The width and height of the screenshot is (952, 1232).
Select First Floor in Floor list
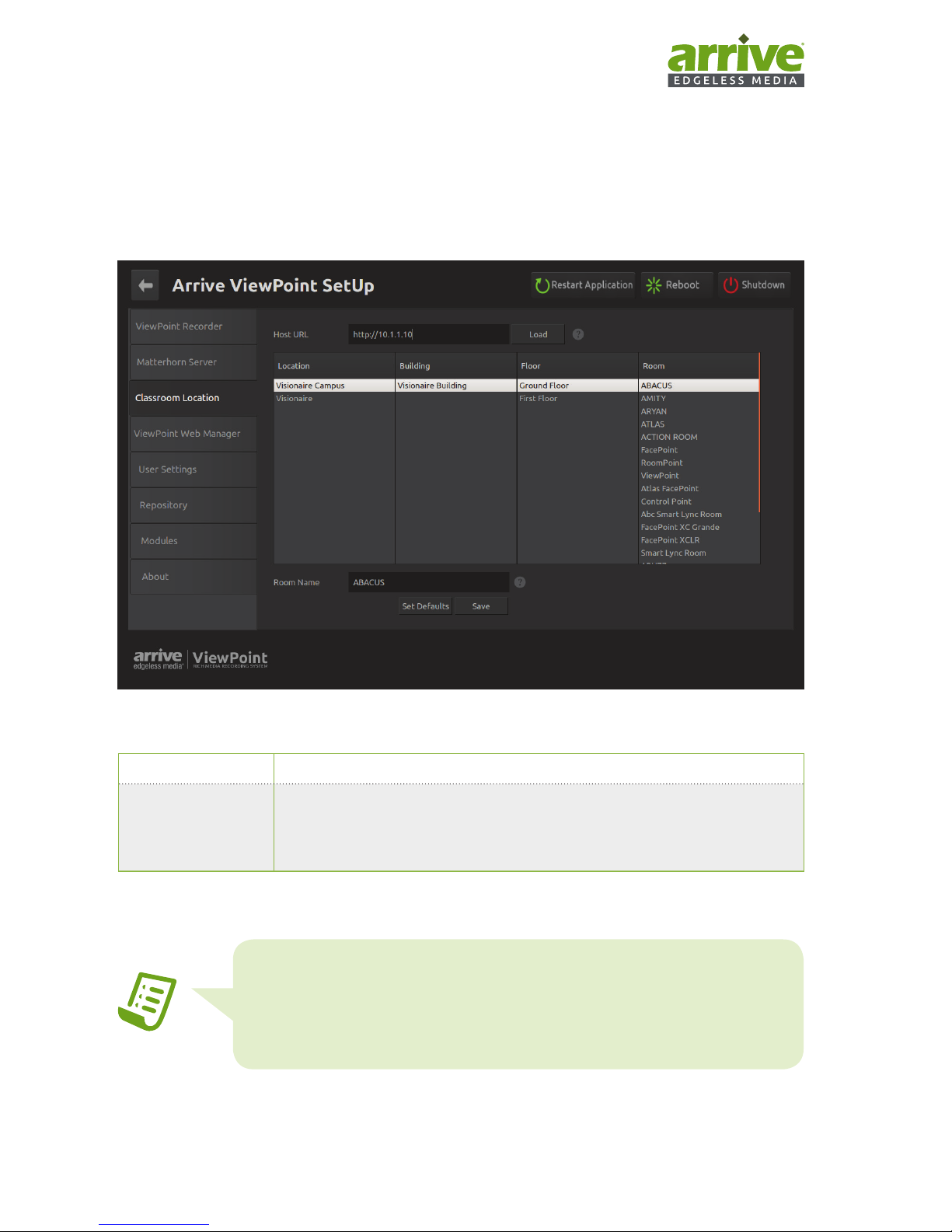coord(577,399)
